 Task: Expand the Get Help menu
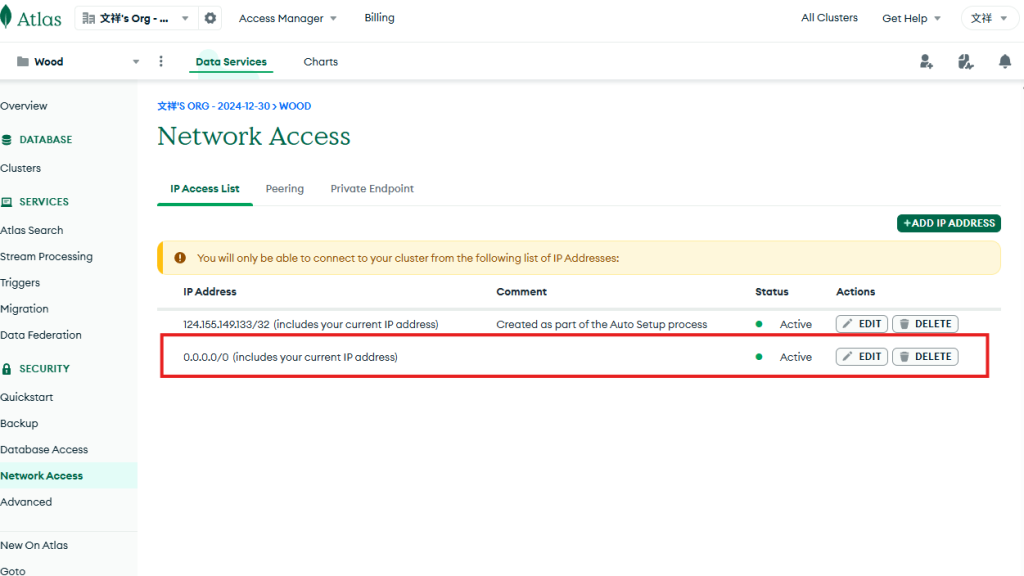(x=911, y=18)
